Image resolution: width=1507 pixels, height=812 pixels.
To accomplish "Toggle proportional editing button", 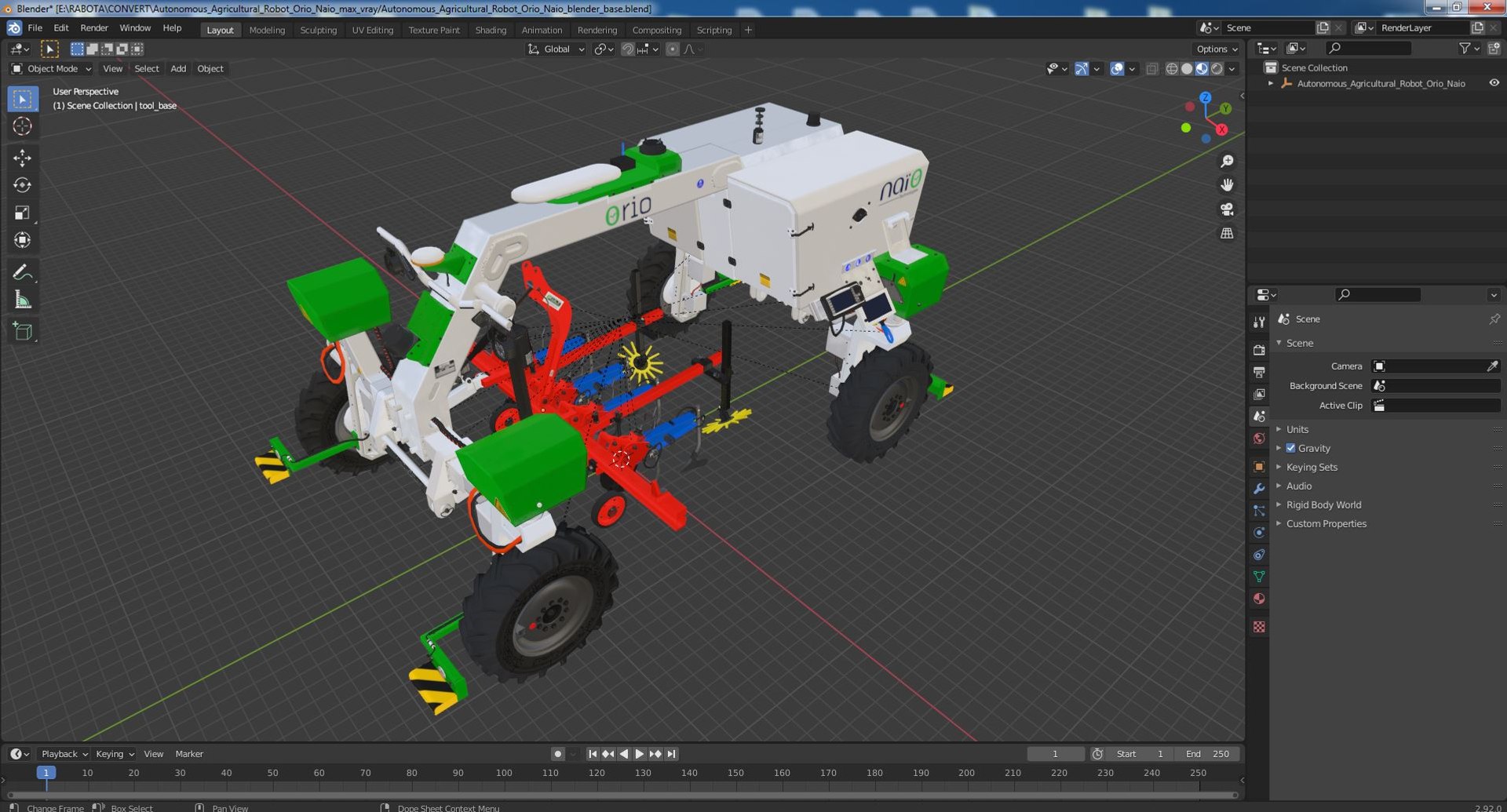I will coord(672,49).
